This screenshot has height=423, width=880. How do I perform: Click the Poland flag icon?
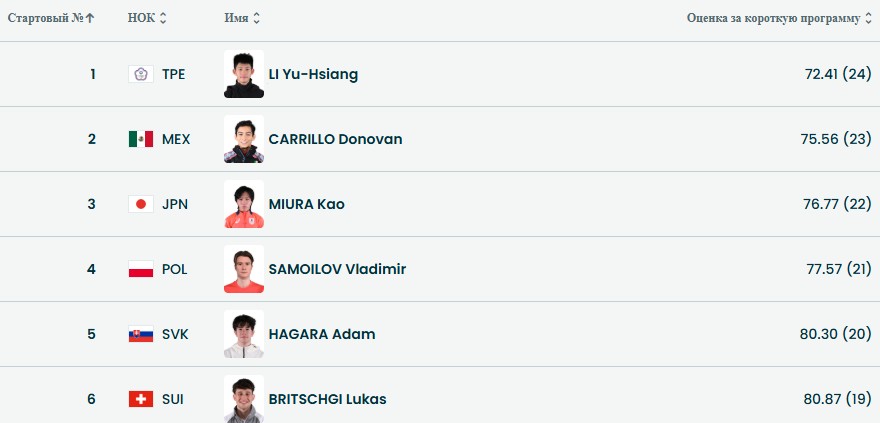point(141,269)
